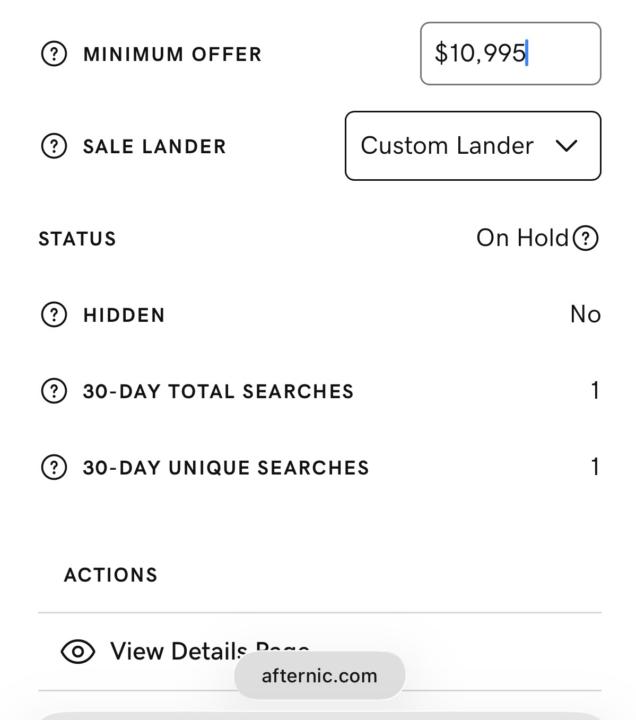Click the On Hold status text
This screenshot has height=720, width=636.
tap(521, 238)
